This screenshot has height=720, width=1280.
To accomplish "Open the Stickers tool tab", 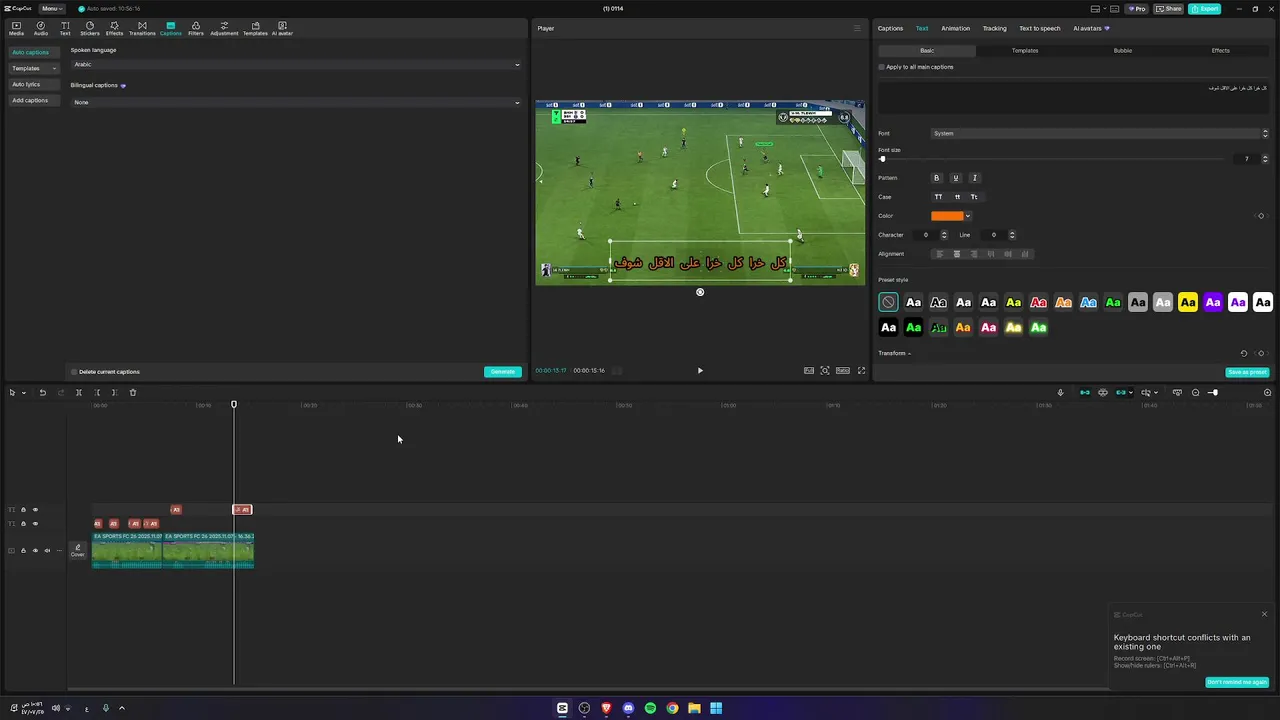I will (x=90, y=28).
